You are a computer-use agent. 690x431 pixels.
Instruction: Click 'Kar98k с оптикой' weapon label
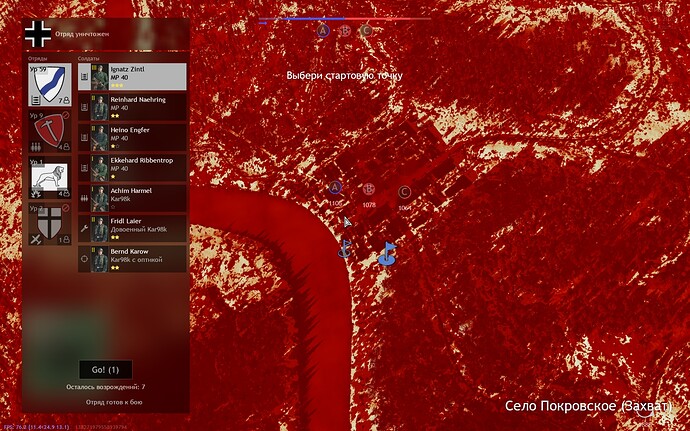pos(136,260)
